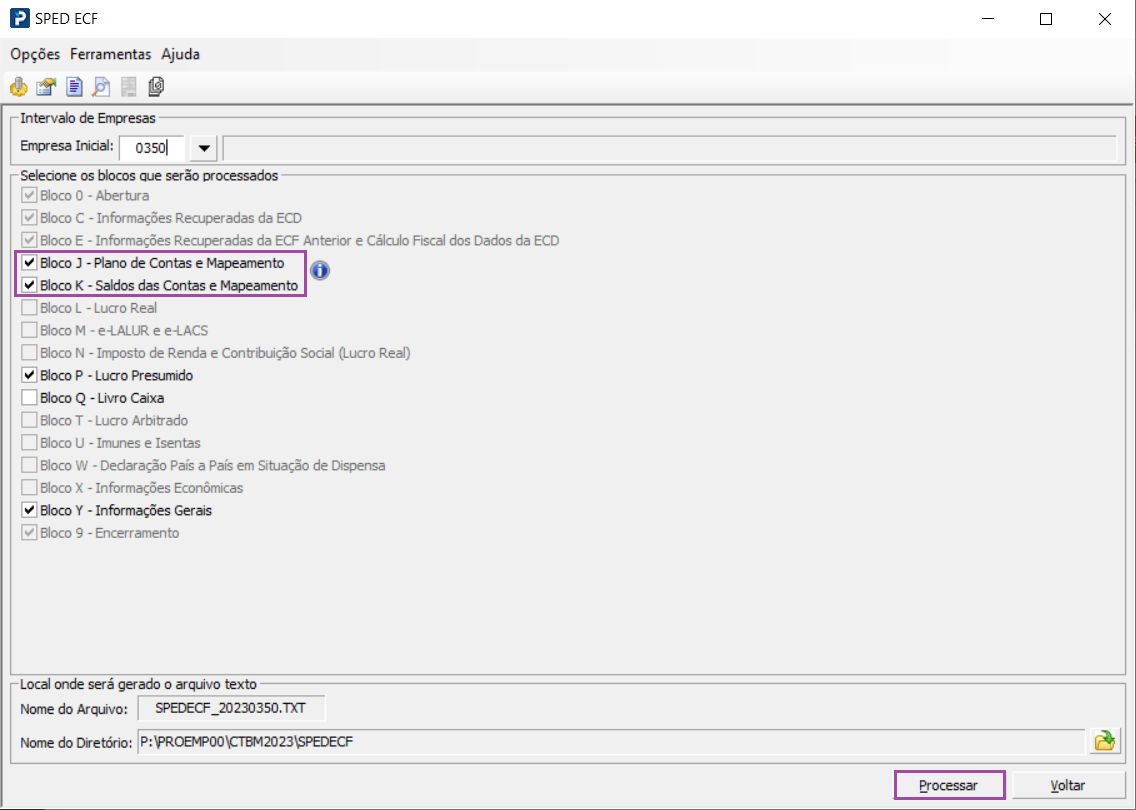The image size is (1136, 810).
Task: Click the Processar button
Action: point(949,785)
